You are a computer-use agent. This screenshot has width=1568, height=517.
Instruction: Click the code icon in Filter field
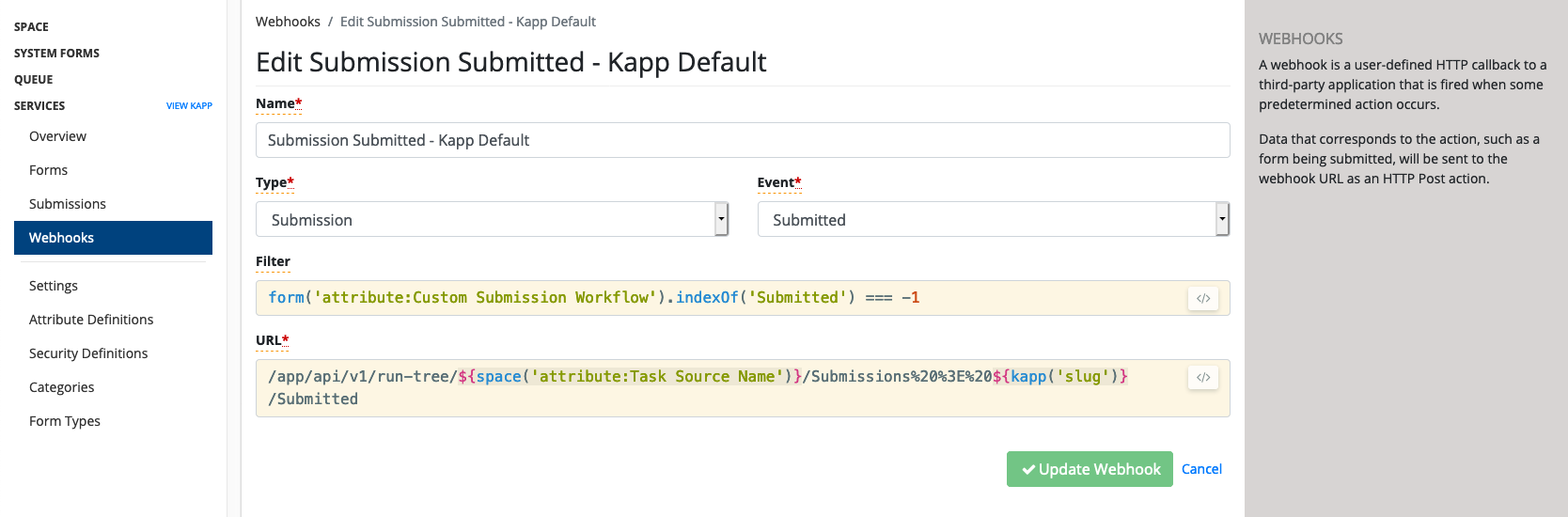click(x=1203, y=298)
